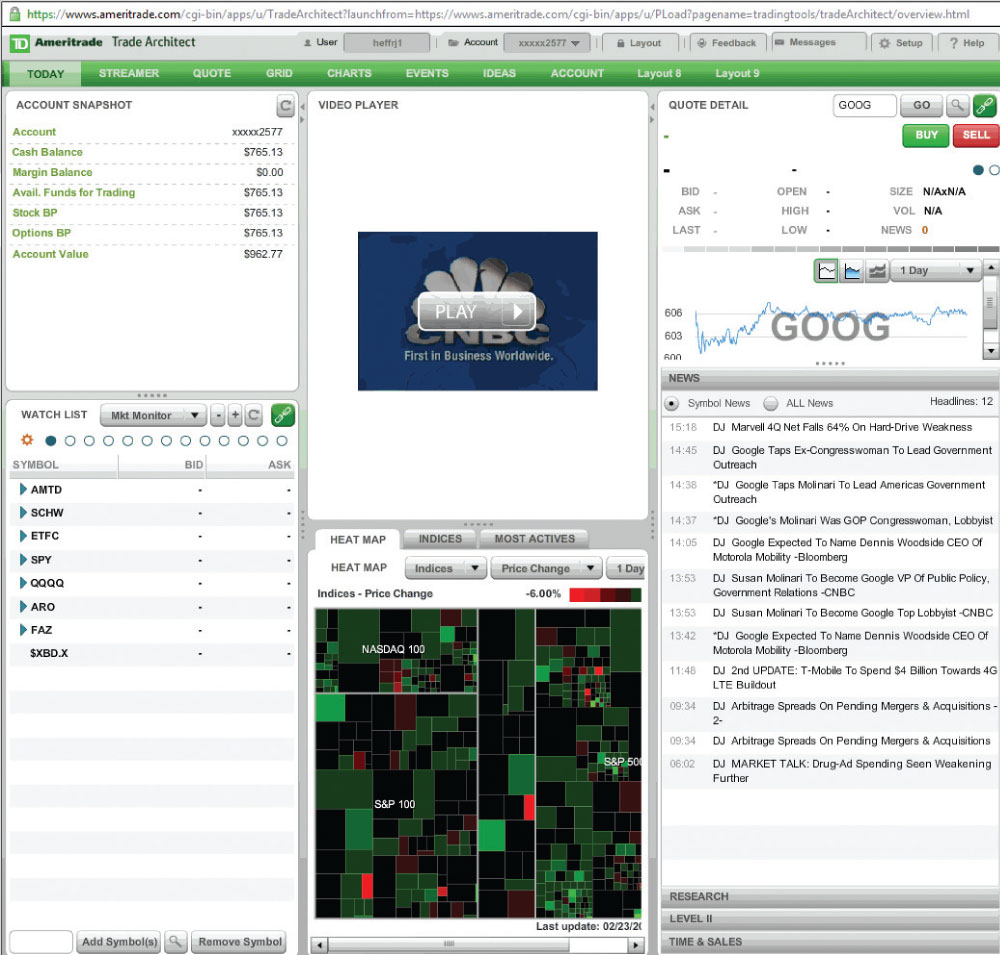Refresh the Watch List
Viewport: 1000px width, 955px height.
[253, 416]
